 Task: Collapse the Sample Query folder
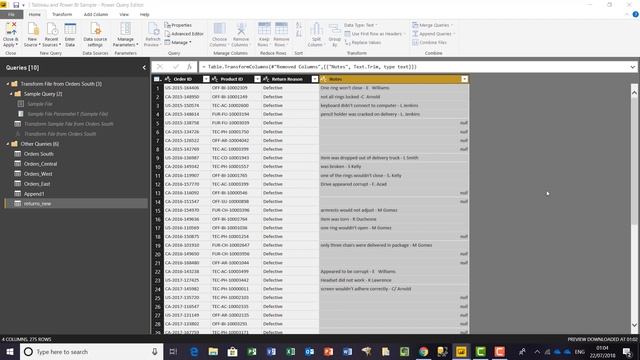[x=11, y=94]
